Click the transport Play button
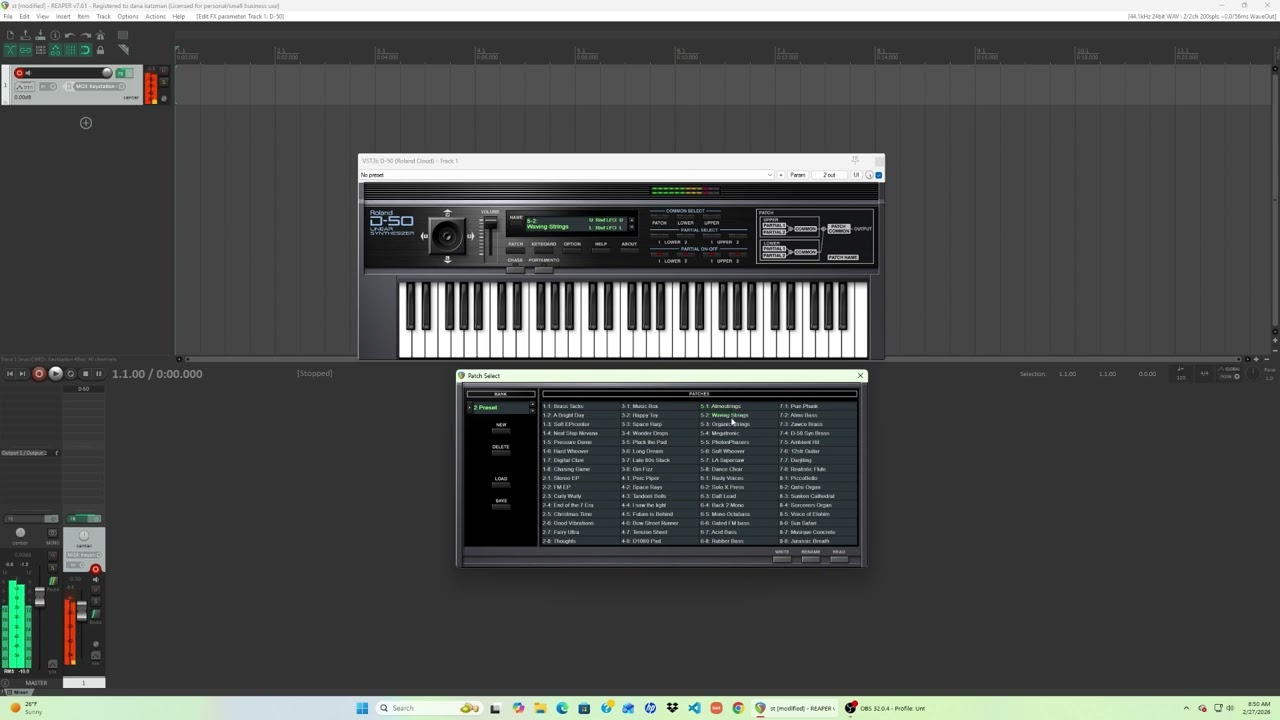The image size is (1280, 720). pyautogui.click(x=55, y=374)
